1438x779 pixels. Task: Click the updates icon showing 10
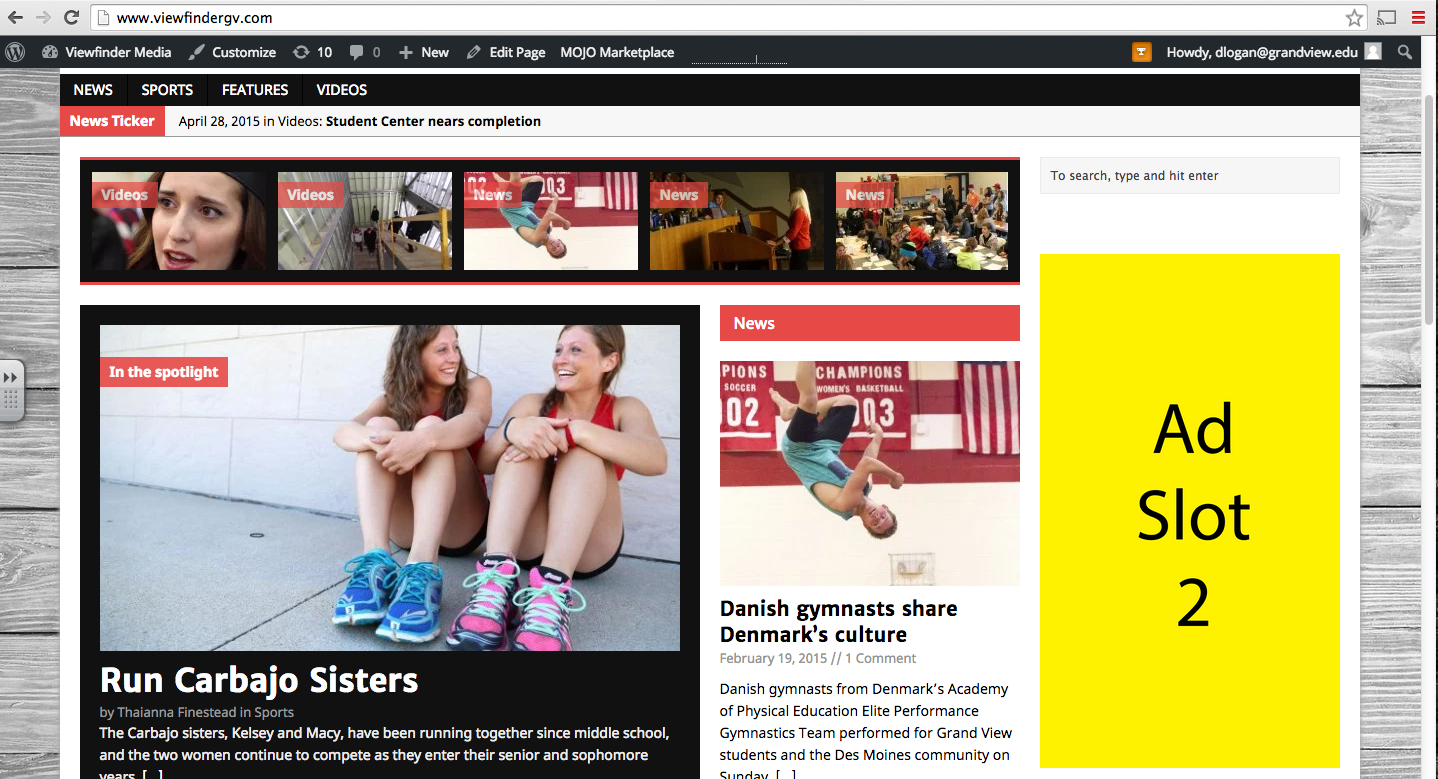point(301,52)
